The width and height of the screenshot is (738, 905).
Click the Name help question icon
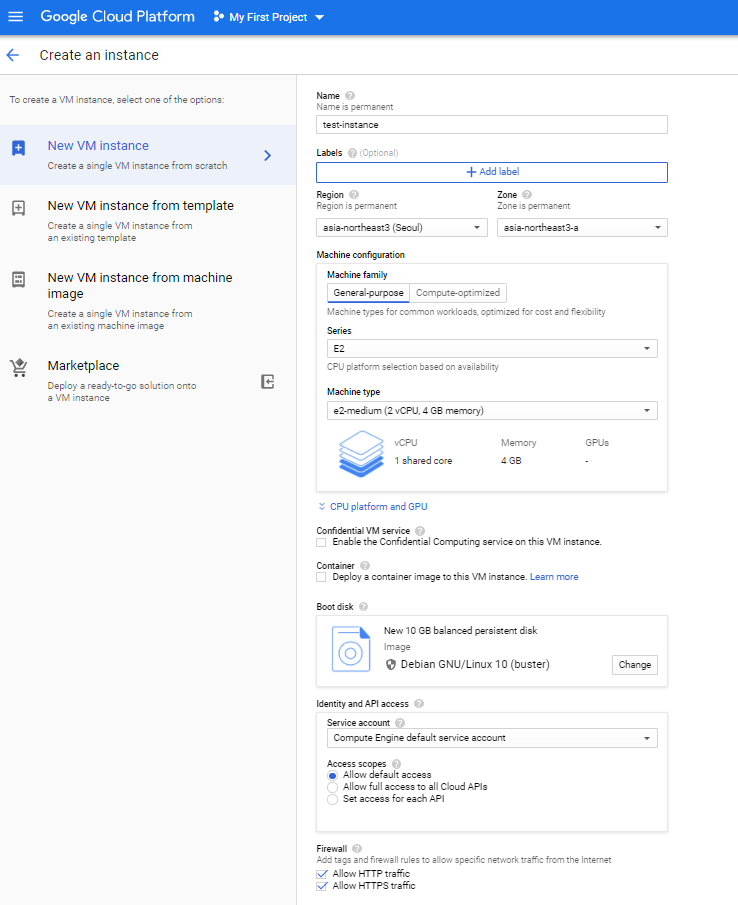[x=350, y=96]
